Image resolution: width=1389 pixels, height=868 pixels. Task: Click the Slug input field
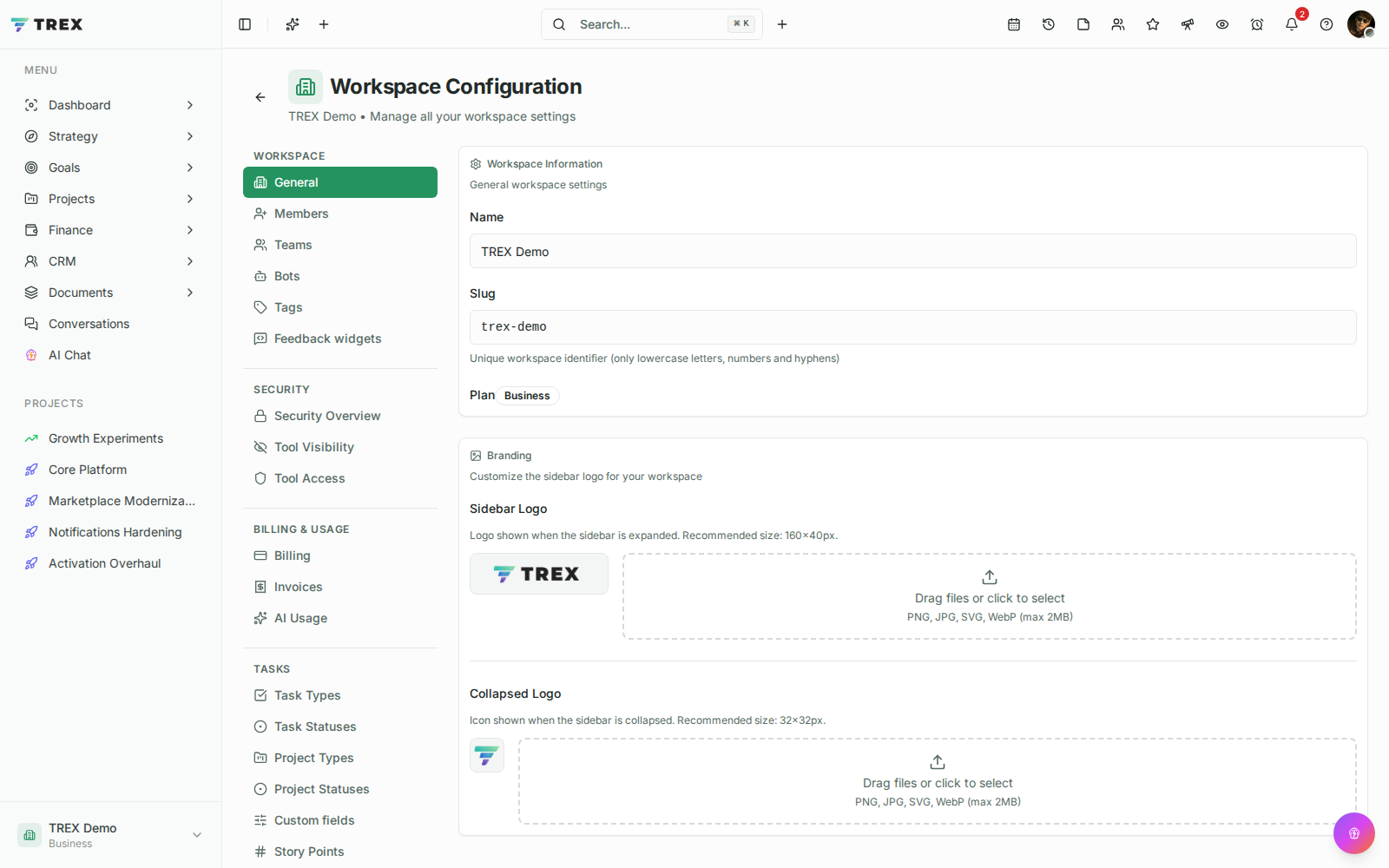913,327
